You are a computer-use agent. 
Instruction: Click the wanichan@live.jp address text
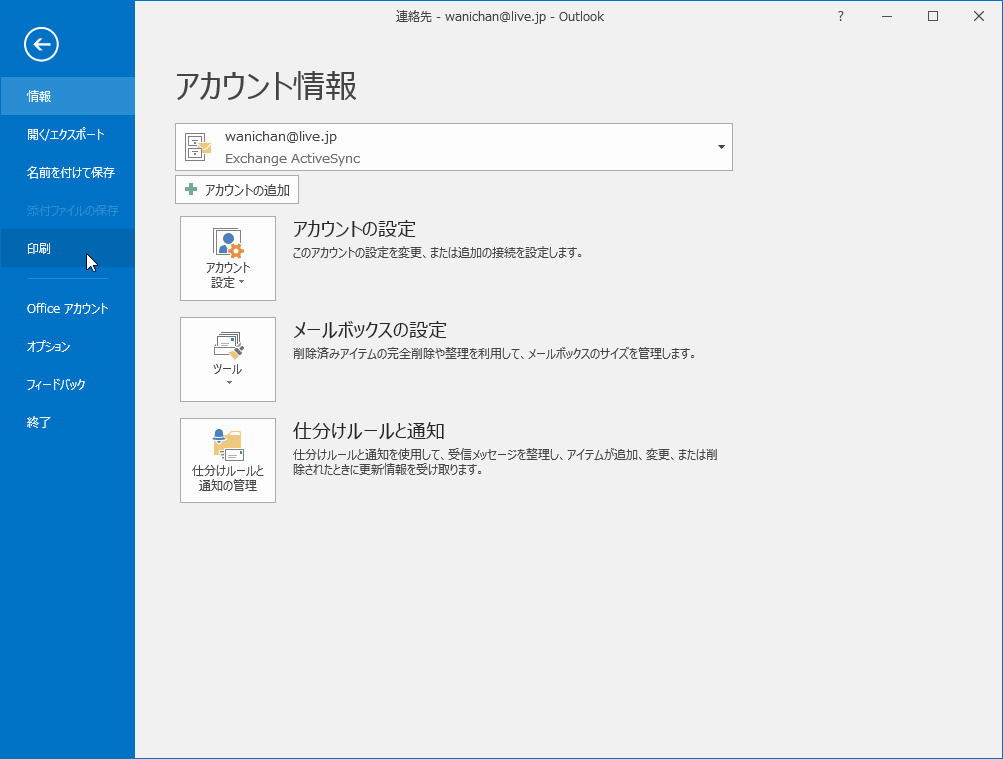click(x=281, y=136)
